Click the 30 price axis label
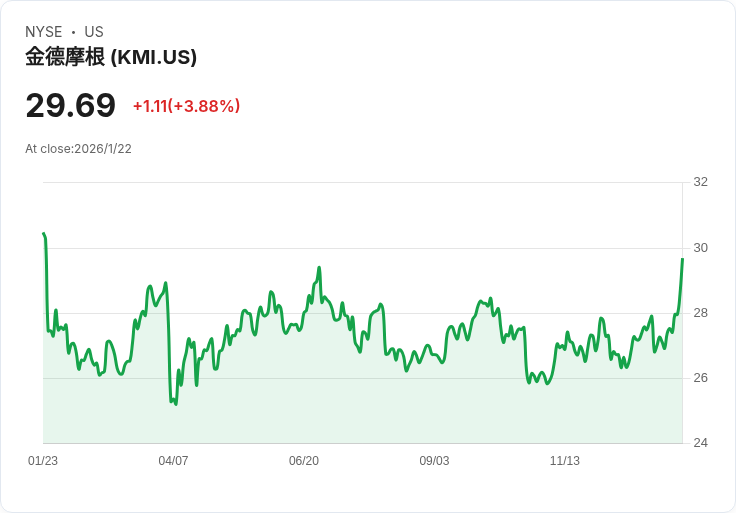The height and width of the screenshot is (513, 736). click(700, 248)
